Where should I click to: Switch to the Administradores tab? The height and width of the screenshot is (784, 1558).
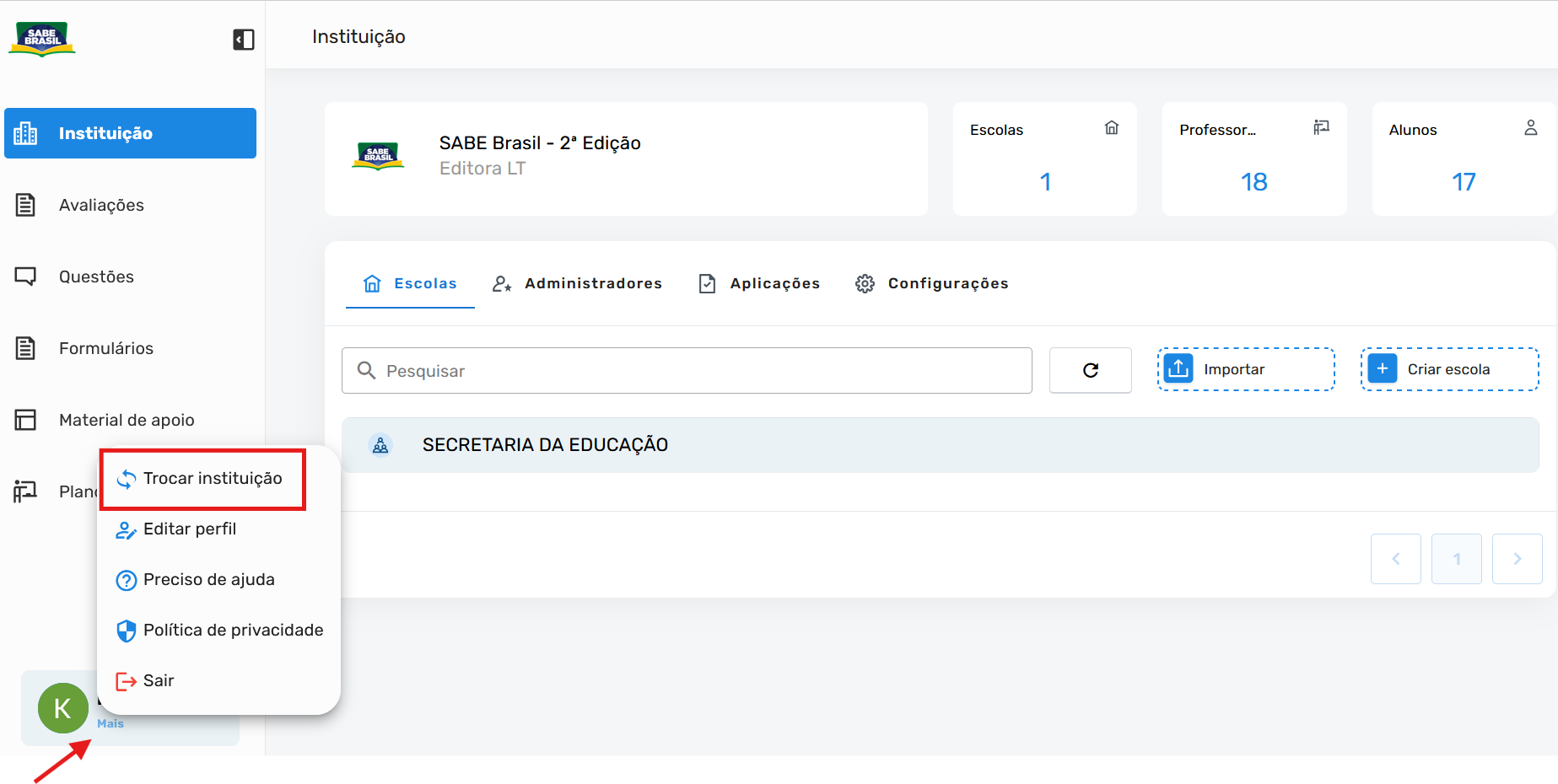pos(577,284)
